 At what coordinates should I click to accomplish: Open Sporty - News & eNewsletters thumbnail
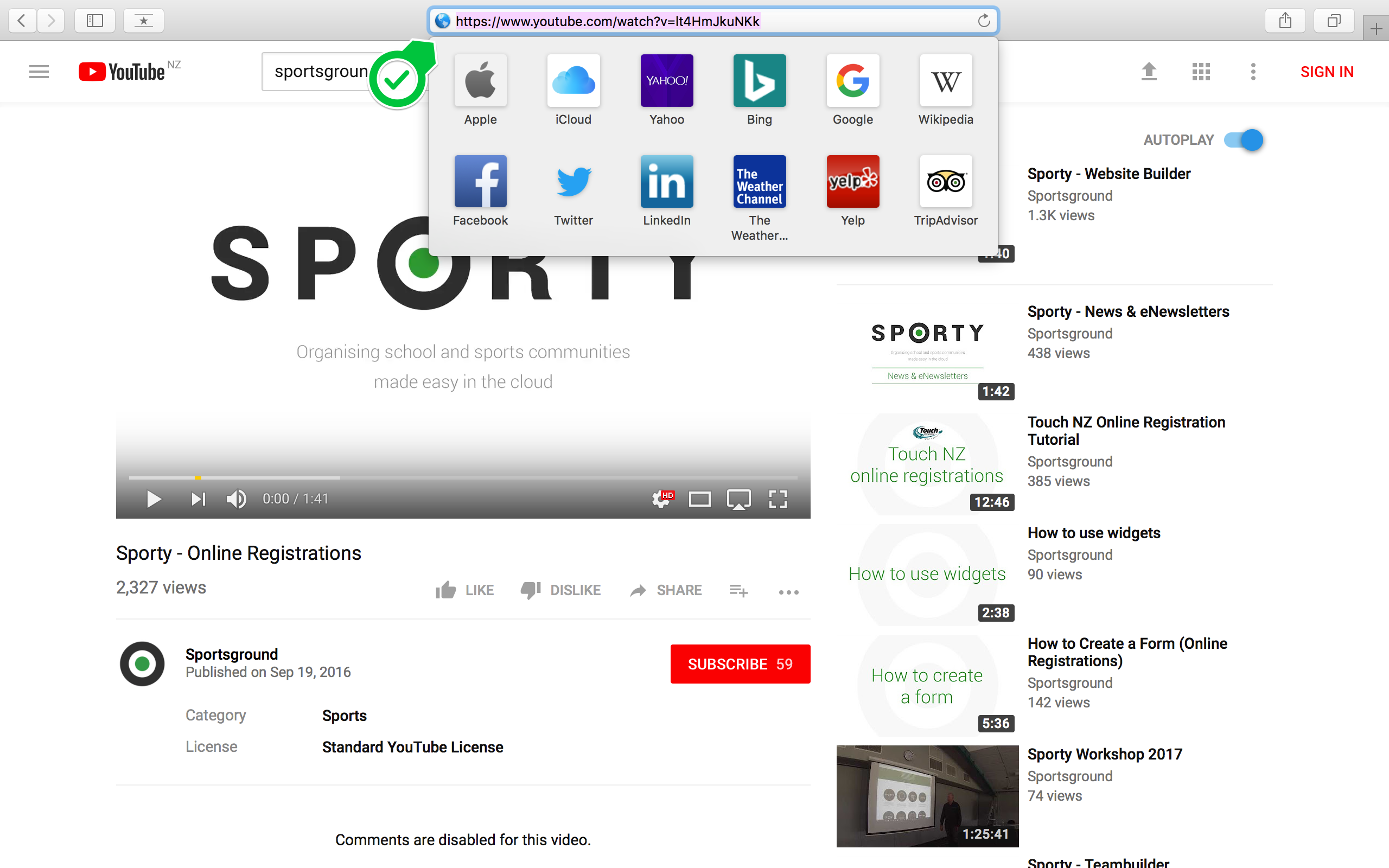click(x=927, y=353)
